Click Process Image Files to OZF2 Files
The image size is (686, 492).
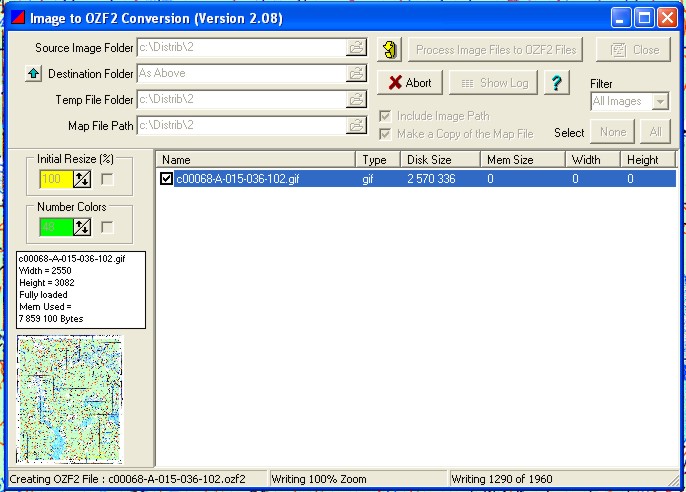[x=495, y=49]
